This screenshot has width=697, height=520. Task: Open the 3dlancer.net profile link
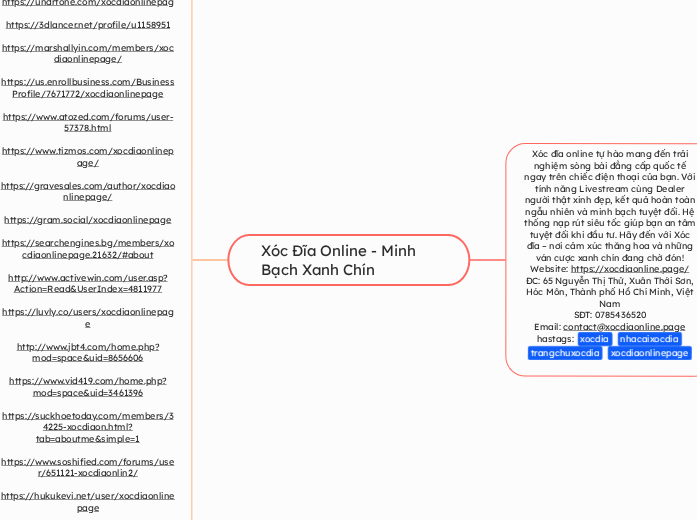tap(88, 24)
